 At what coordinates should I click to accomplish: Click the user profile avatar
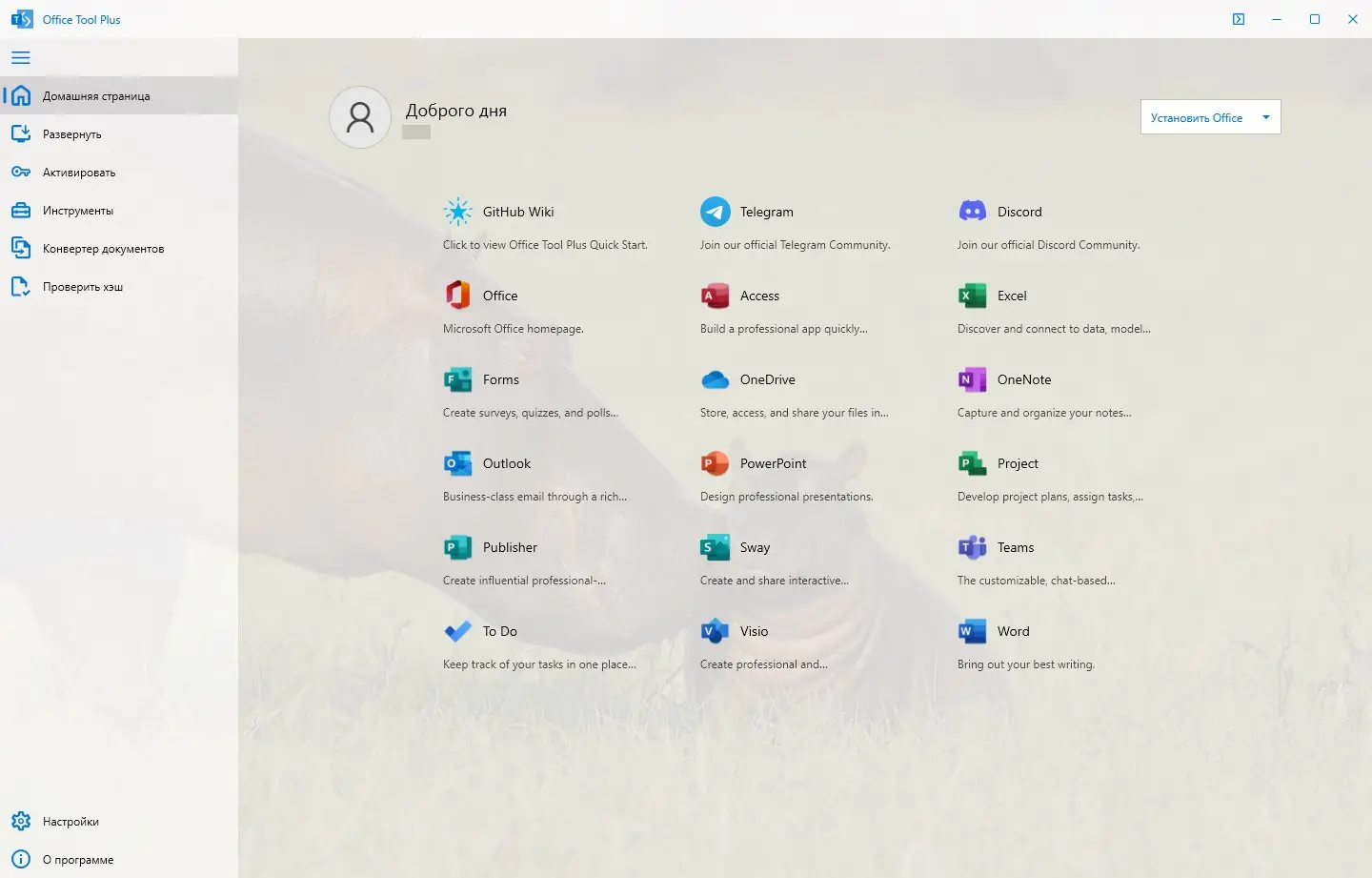pos(360,117)
